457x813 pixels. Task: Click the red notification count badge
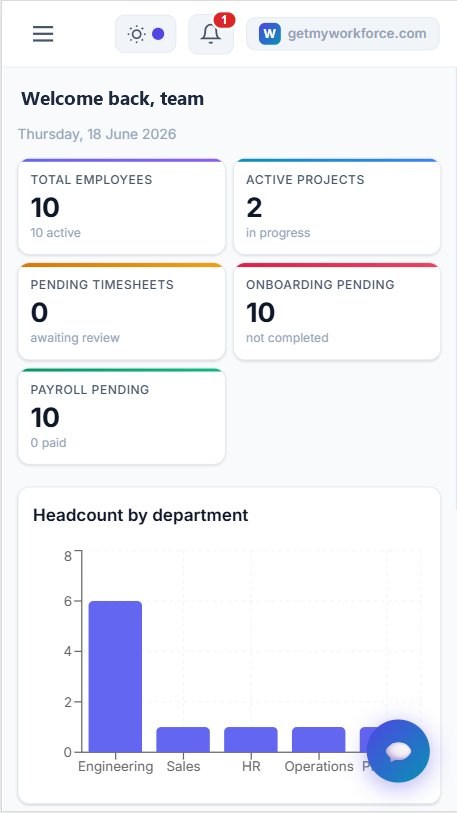224,20
